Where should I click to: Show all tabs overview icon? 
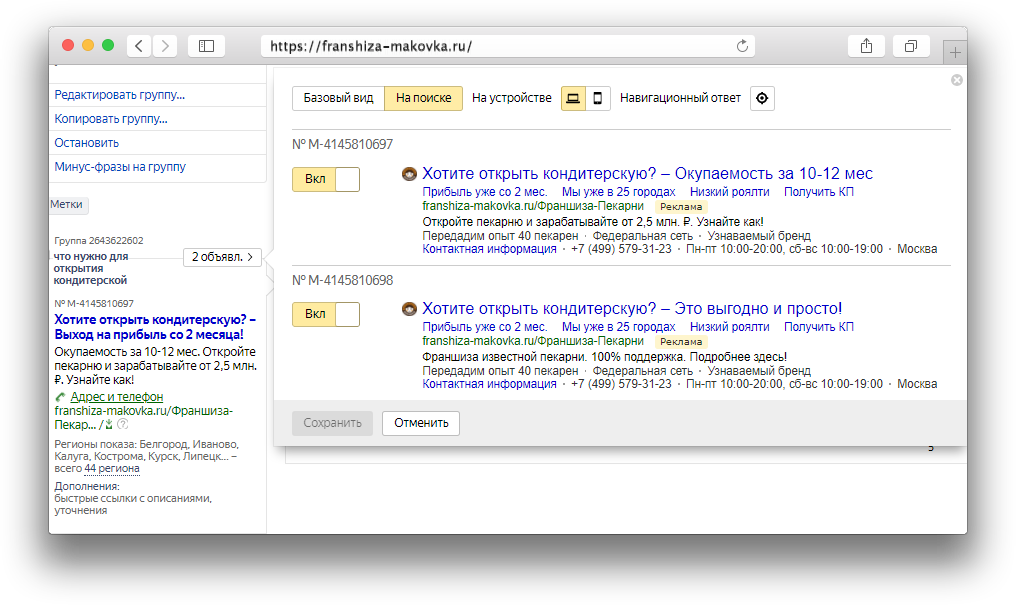[x=911, y=46]
